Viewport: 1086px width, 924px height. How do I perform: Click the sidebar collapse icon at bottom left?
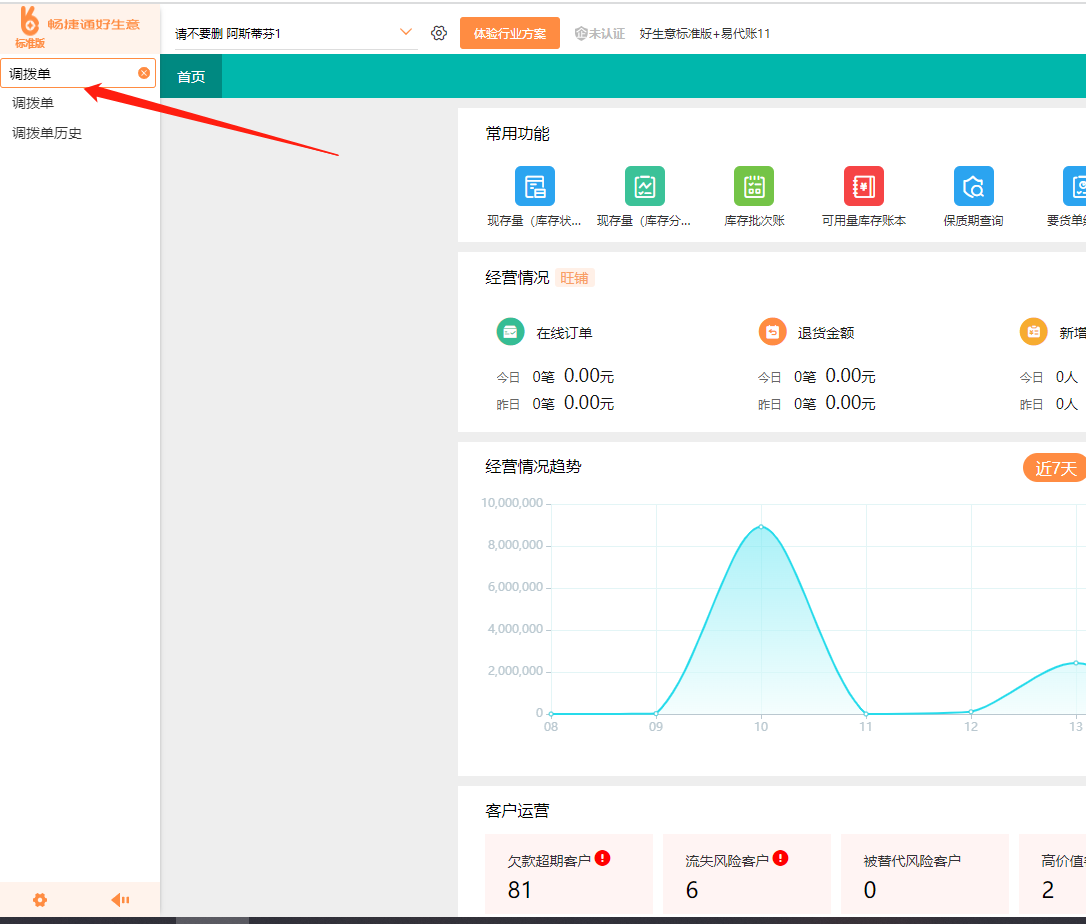click(x=120, y=899)
